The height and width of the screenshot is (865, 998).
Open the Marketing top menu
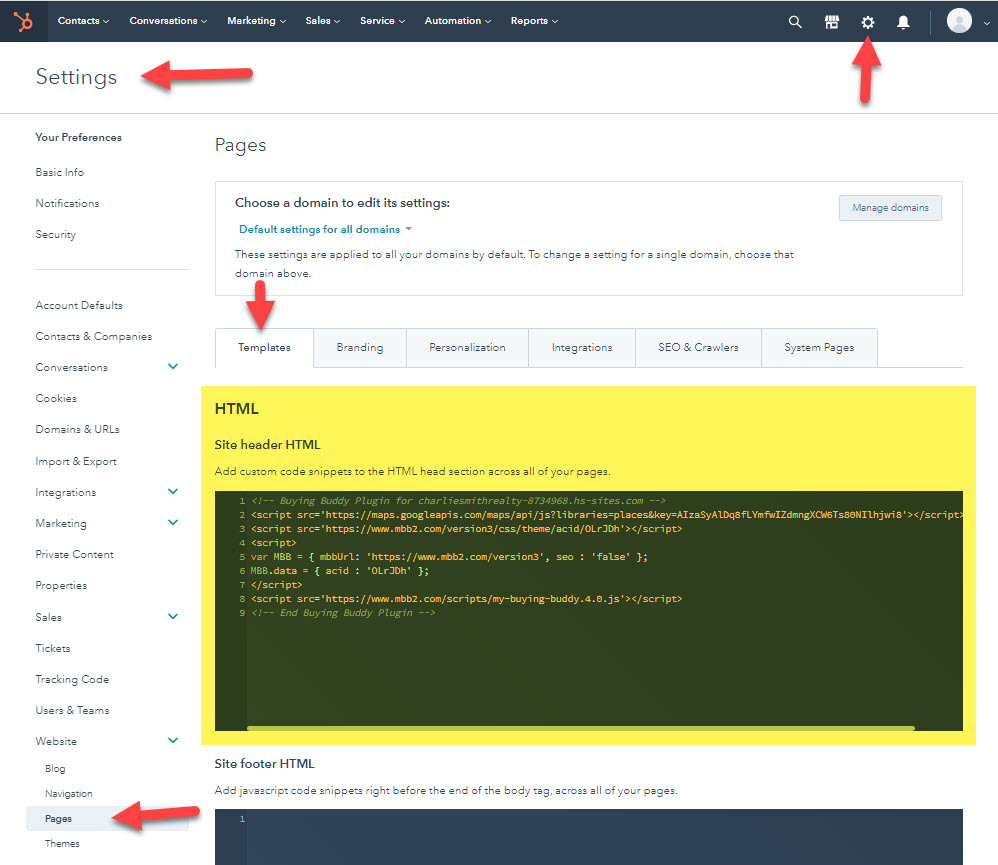point(257,21)
